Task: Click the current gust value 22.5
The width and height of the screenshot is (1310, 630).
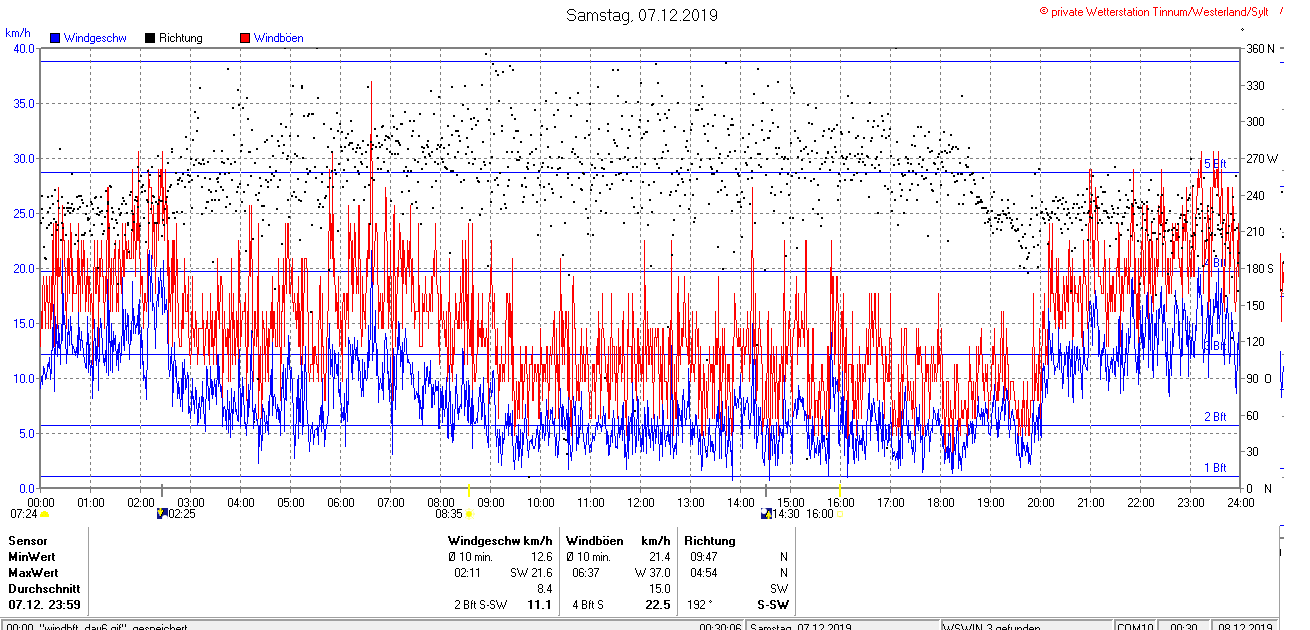Action: (x=658, y=605)
